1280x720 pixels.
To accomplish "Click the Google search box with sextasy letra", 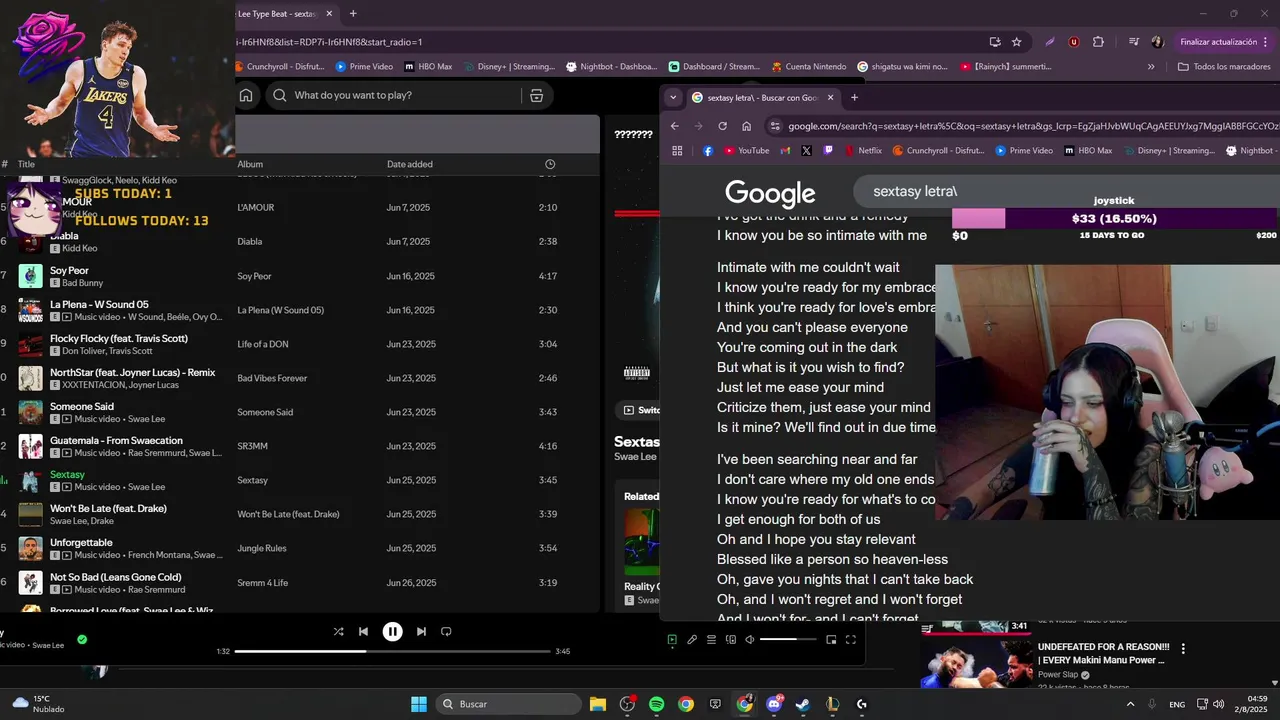I will click(1066, 191).
